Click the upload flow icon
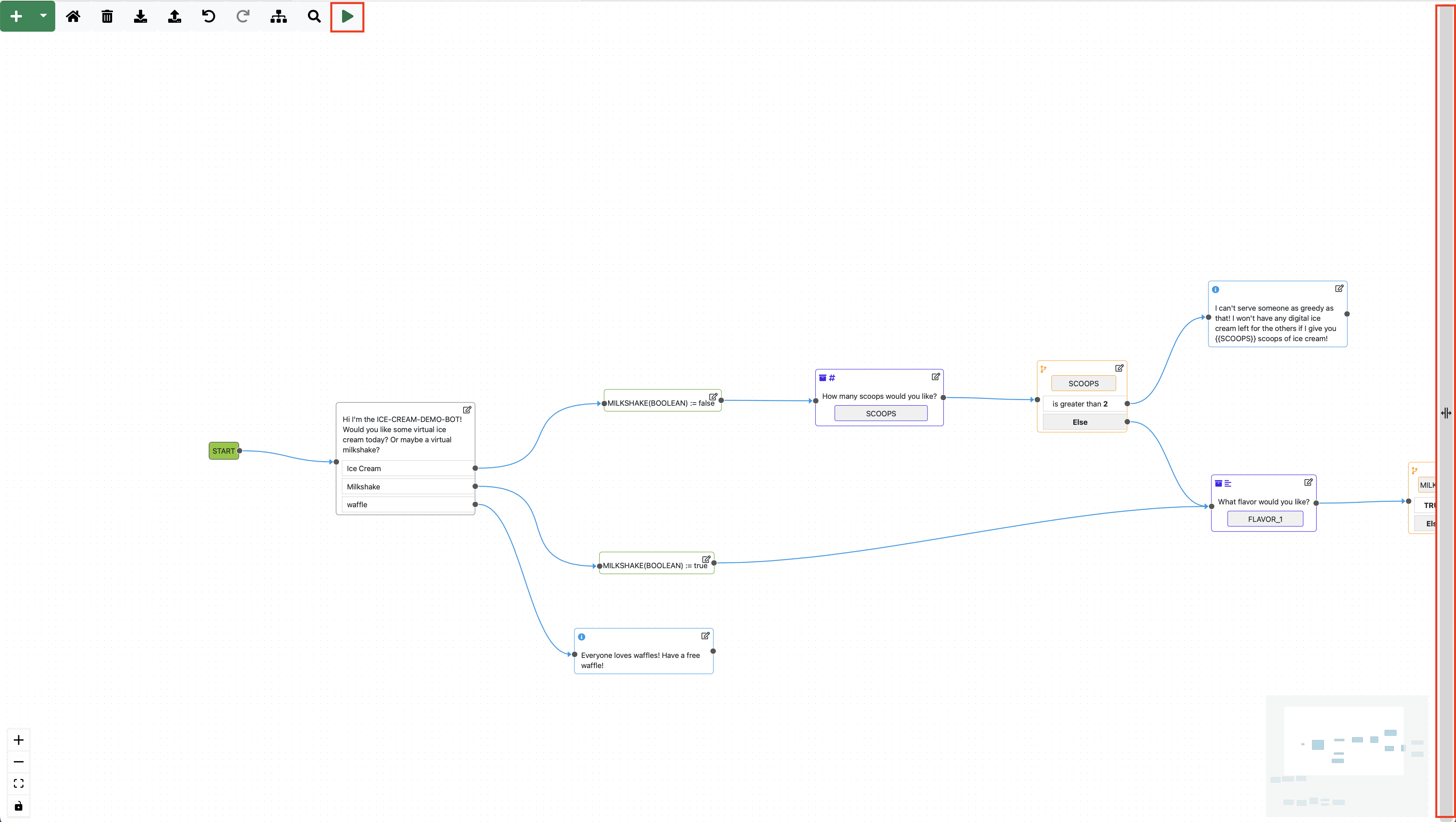Screen dimensions: 1456x822 click(x=175, y=16)
